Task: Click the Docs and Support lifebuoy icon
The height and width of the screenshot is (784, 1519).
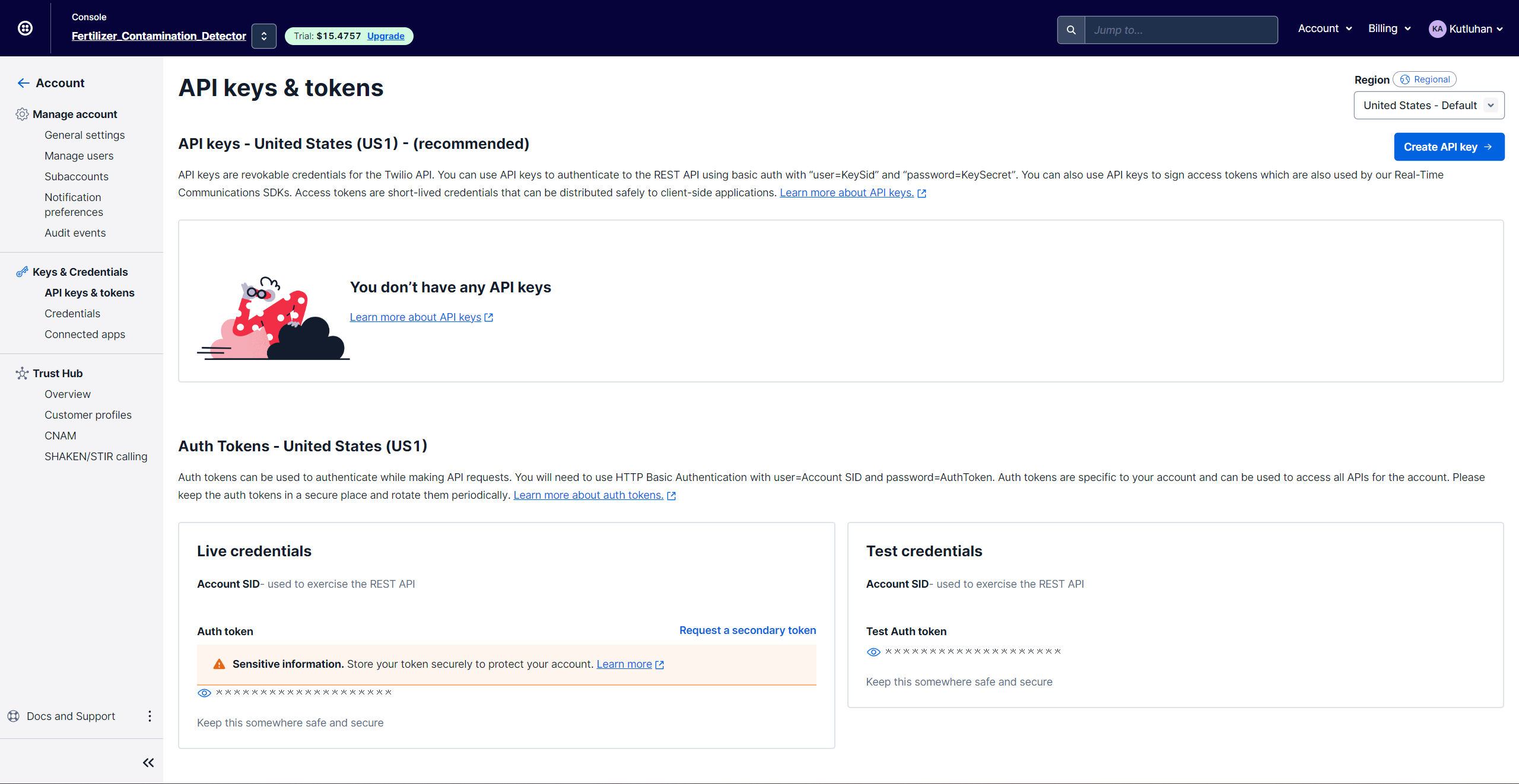Action: [13, 716]
